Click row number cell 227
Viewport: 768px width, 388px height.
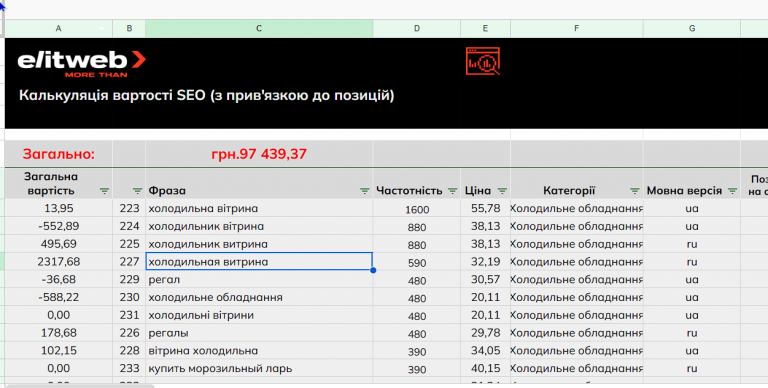[129, 261]
